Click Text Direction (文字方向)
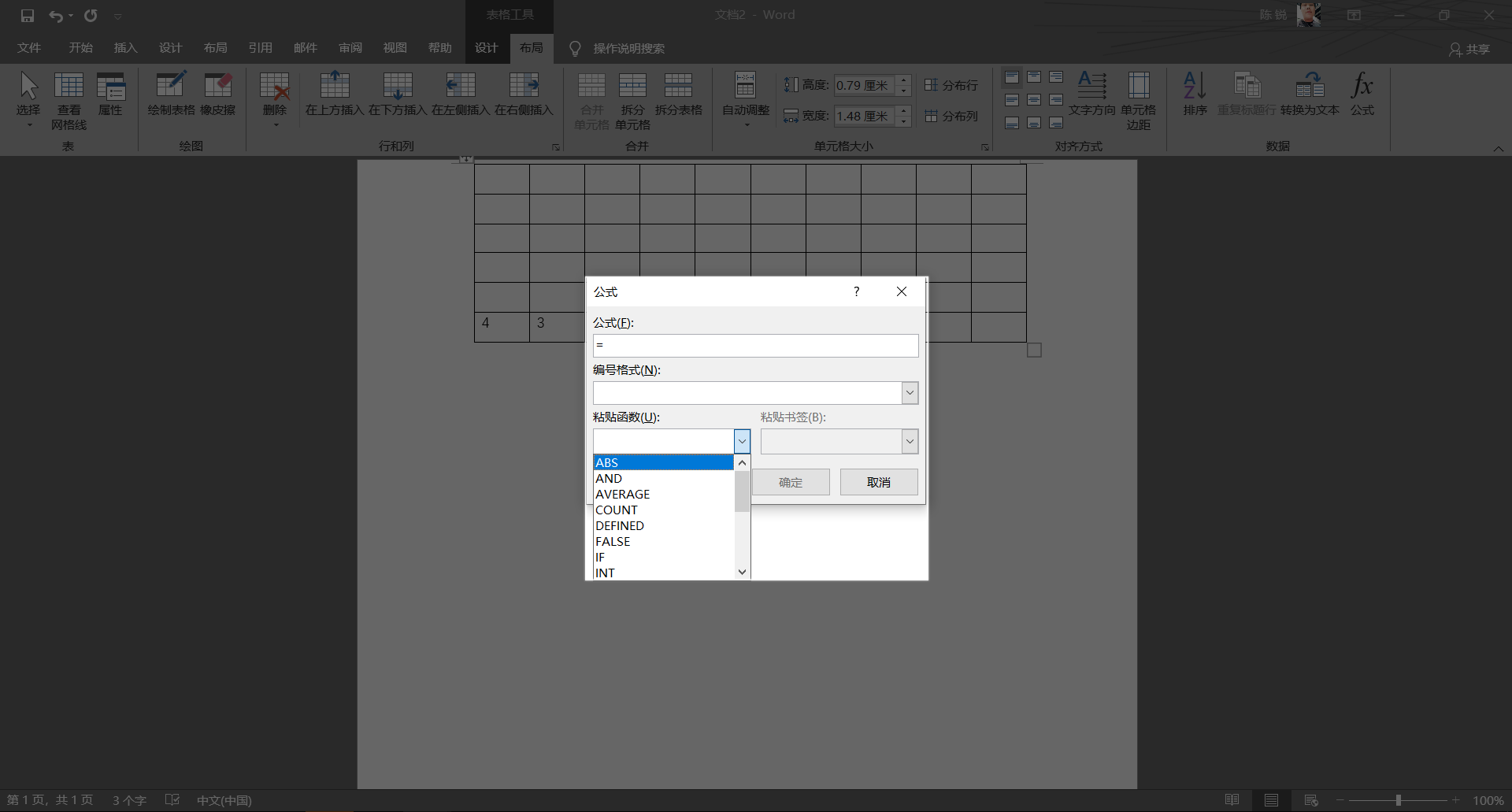This screenshot has height=812, width=1512. pos(1091,94)
